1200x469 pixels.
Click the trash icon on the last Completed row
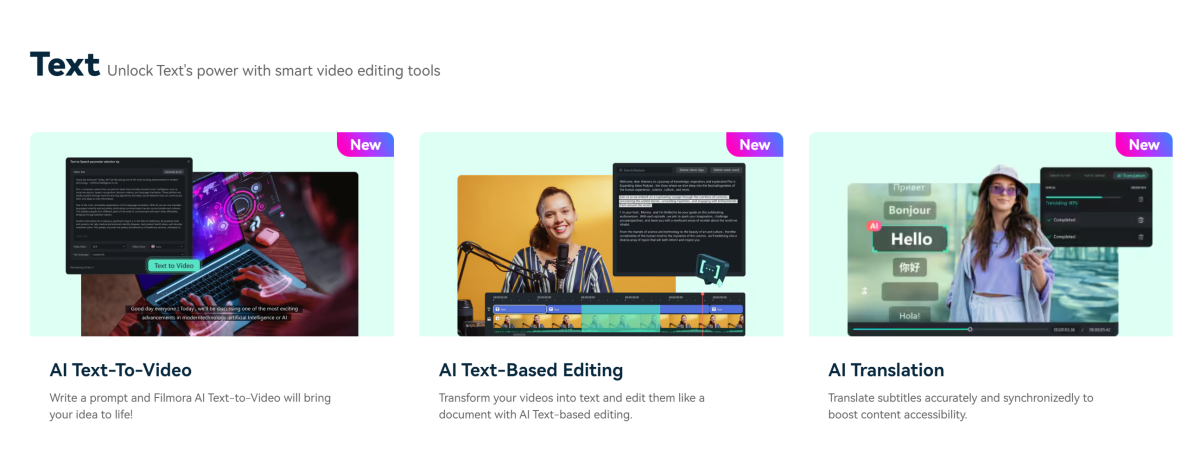[1140, 237]
